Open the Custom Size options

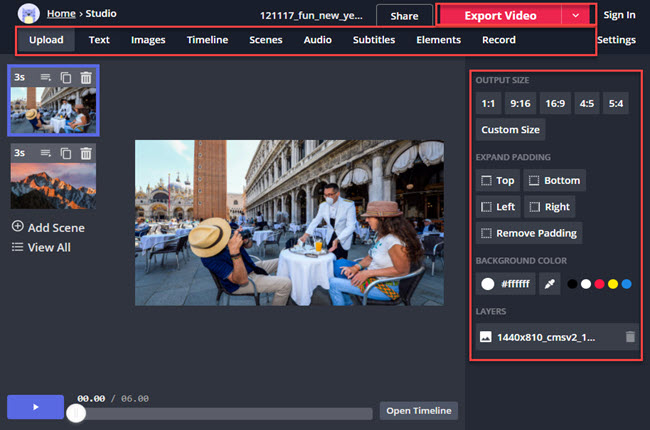(x=510, y=130)
